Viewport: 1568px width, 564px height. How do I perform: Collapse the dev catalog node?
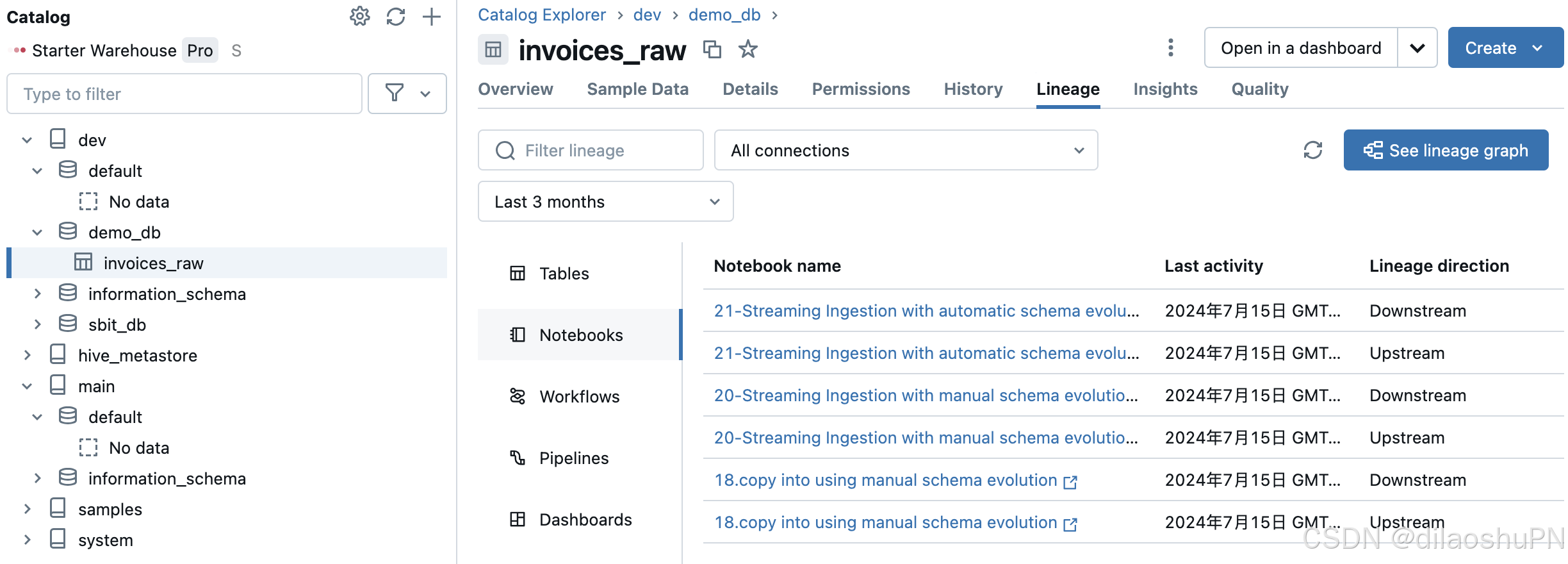pos(27,140)
